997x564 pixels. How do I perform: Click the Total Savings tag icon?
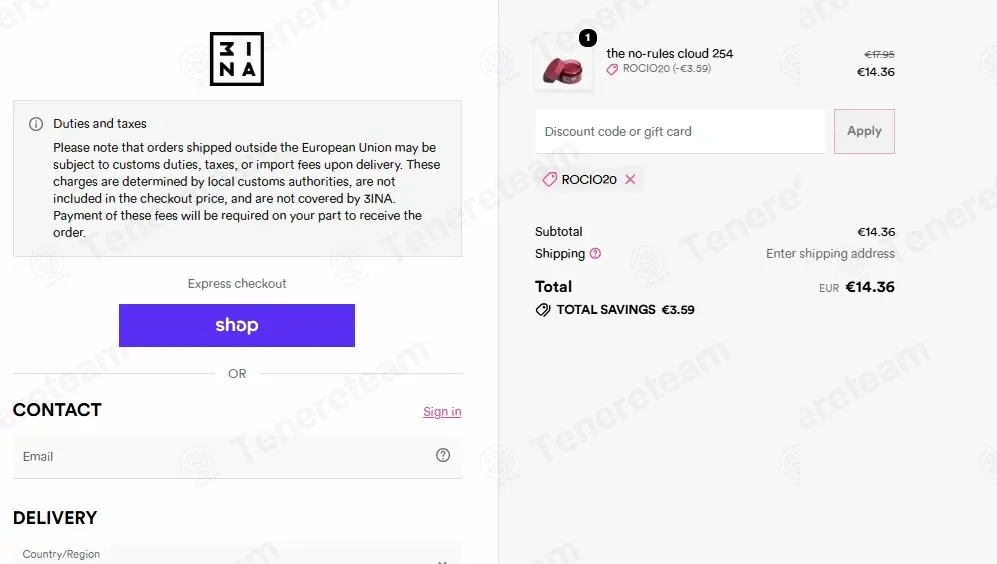(x=543, y=310)
